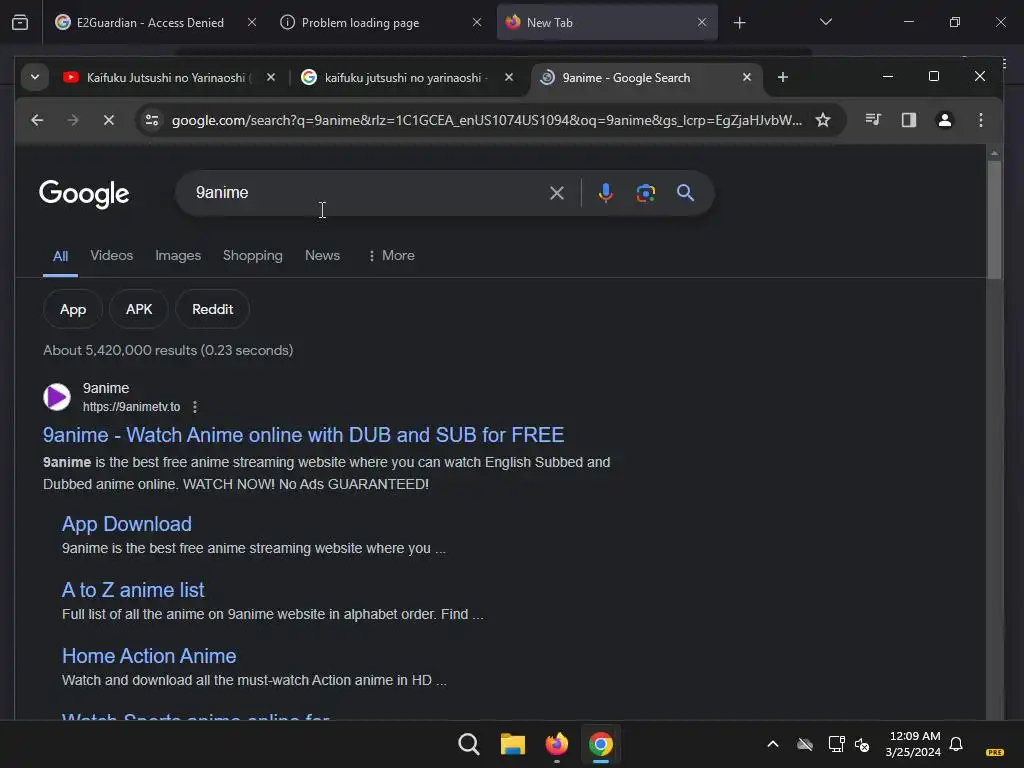Bookmark this page with the star icon
The height and width of the screenshot is (768, 1024).
(x=823, y=120)
